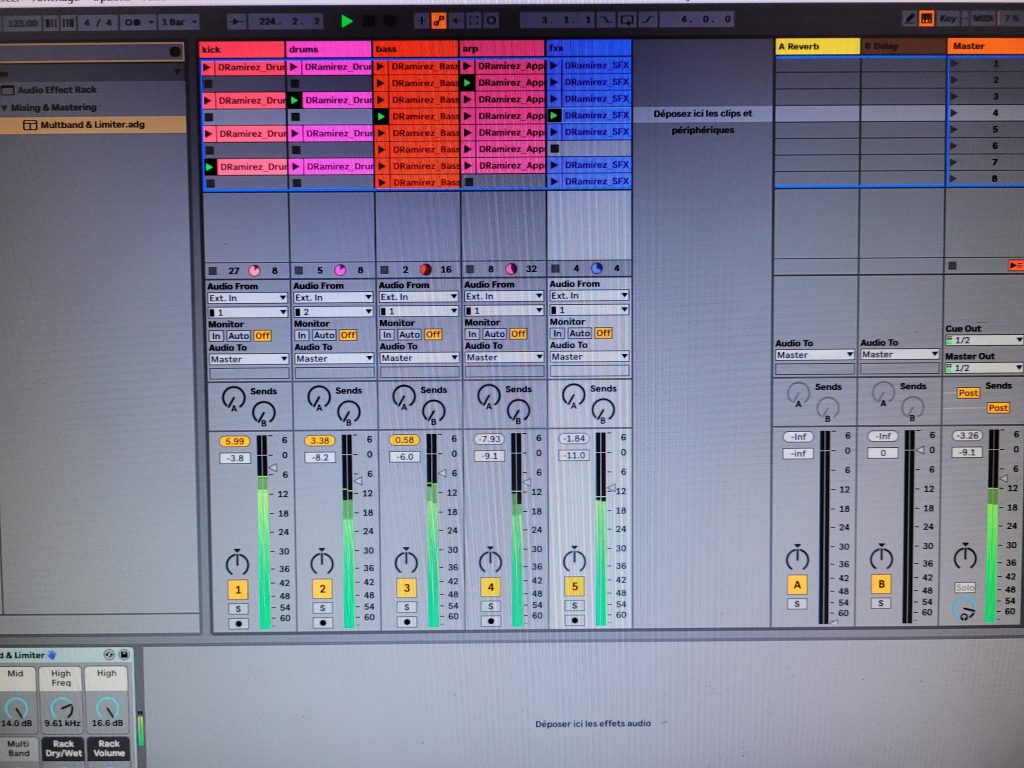Click the Solo cue button on Master
The width and height of the screenshot is (1024, 768).
pyautogui.click(x=965, y=588)
